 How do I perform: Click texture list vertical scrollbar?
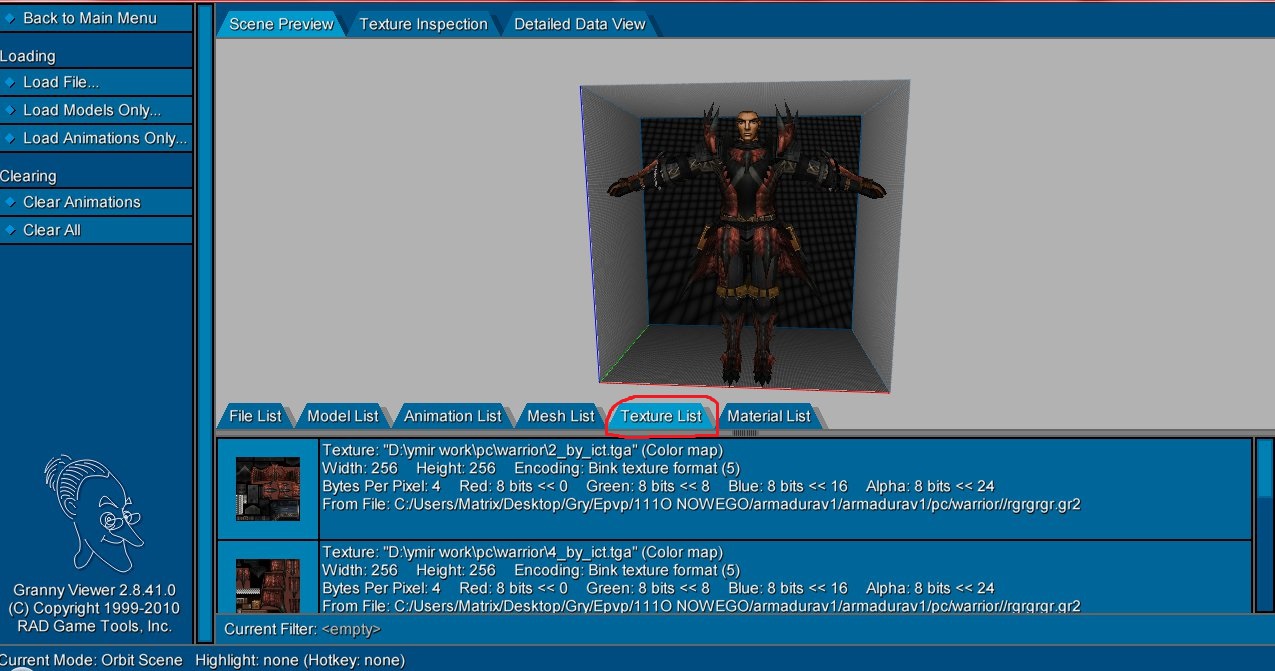pos(1264,525)
